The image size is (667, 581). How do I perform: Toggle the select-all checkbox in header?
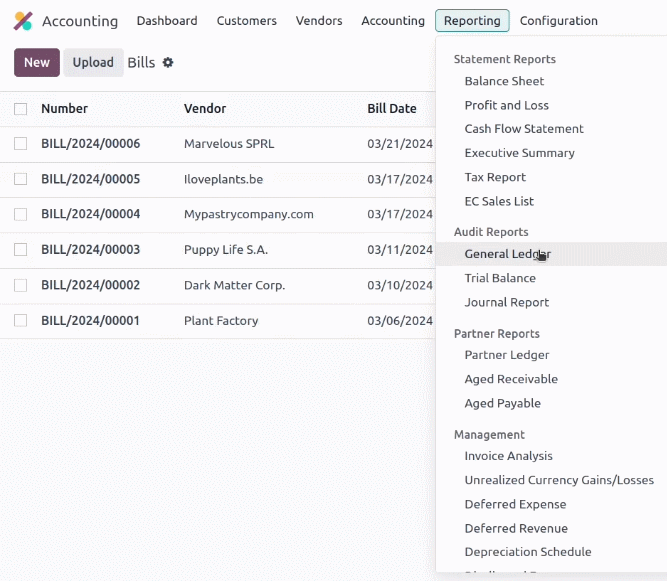pyautogui.click(x=20, y=109)
